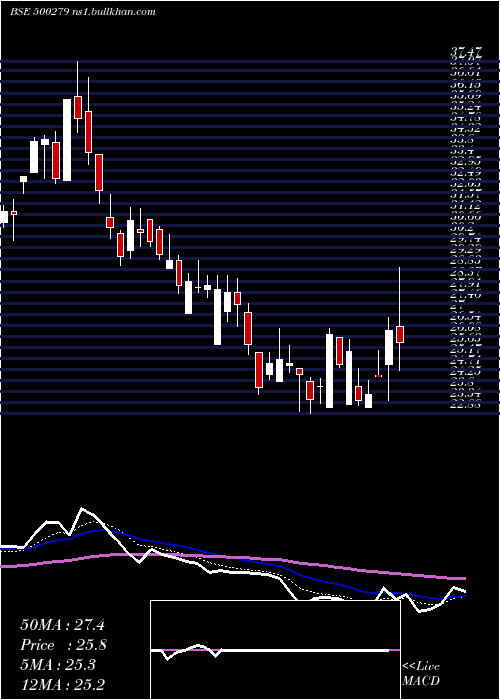The height and width of the screenshot is (700, 500).
Task: Select the Price : 25.8 readout
Action: (63, 645)
